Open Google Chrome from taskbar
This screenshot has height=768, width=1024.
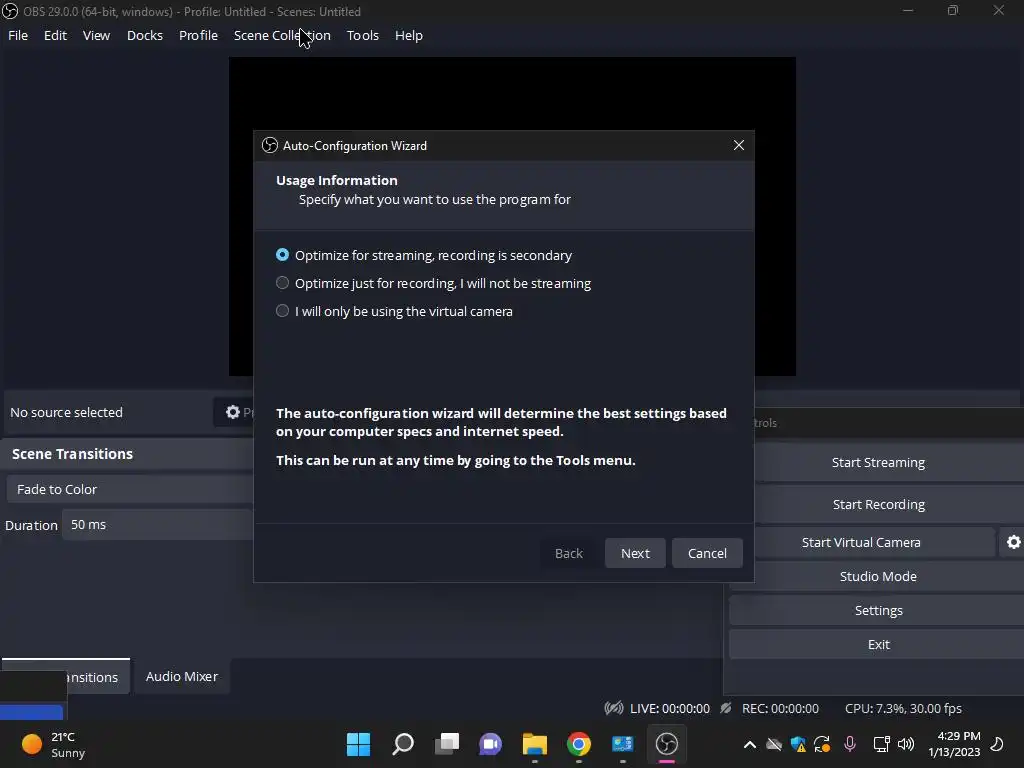coord(579,744)
